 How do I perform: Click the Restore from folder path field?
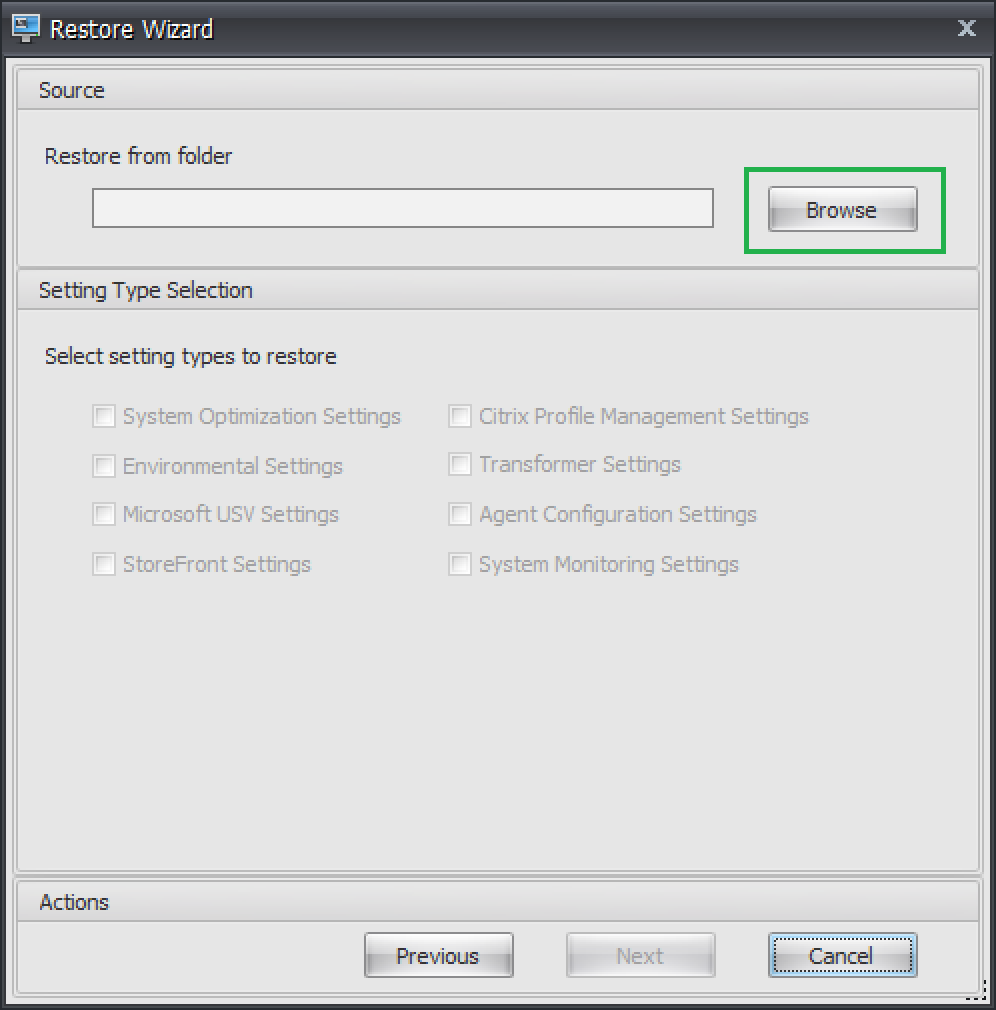point(402,209)
